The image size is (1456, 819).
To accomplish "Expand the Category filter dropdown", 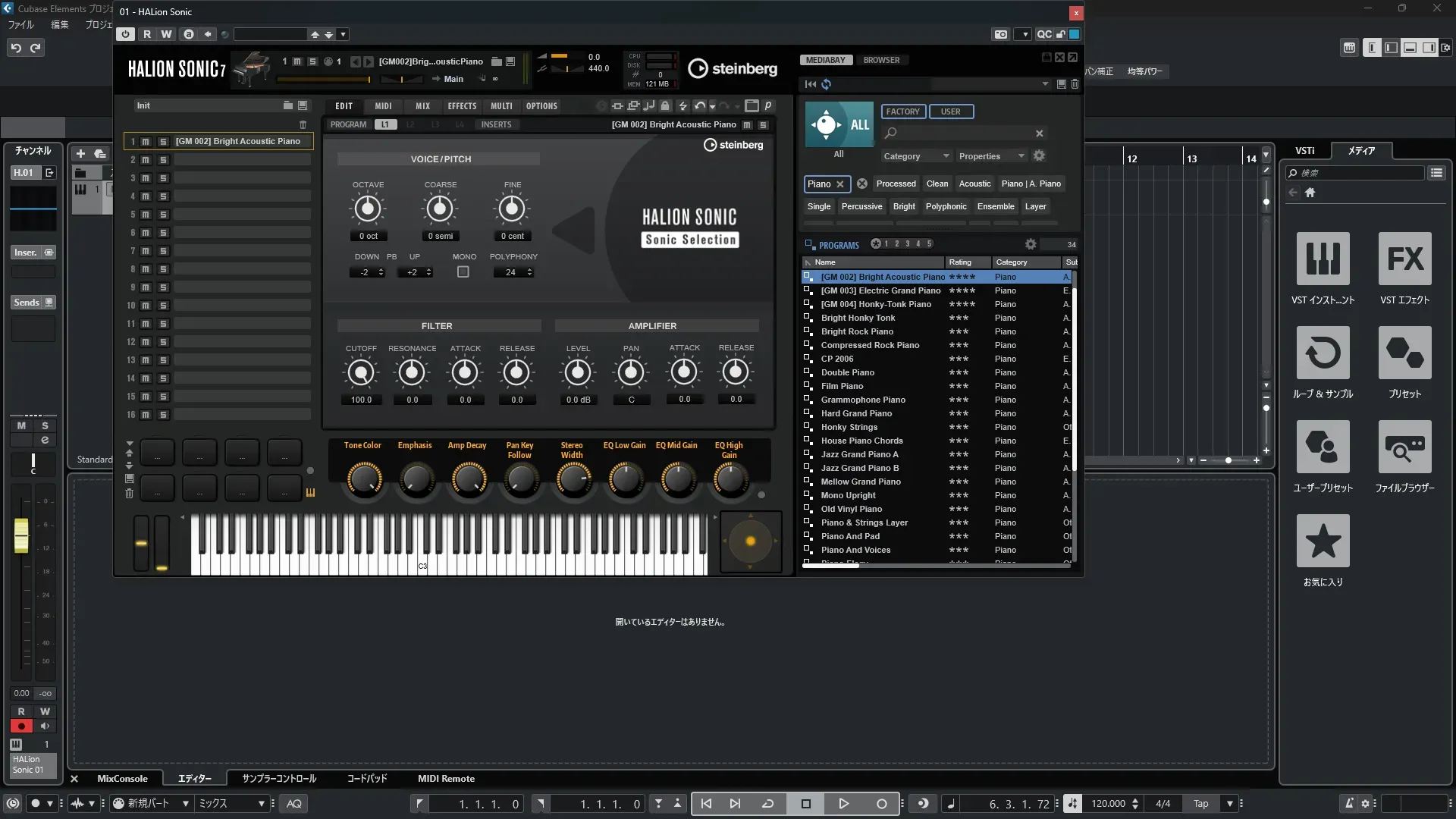I will click(916, 156).
